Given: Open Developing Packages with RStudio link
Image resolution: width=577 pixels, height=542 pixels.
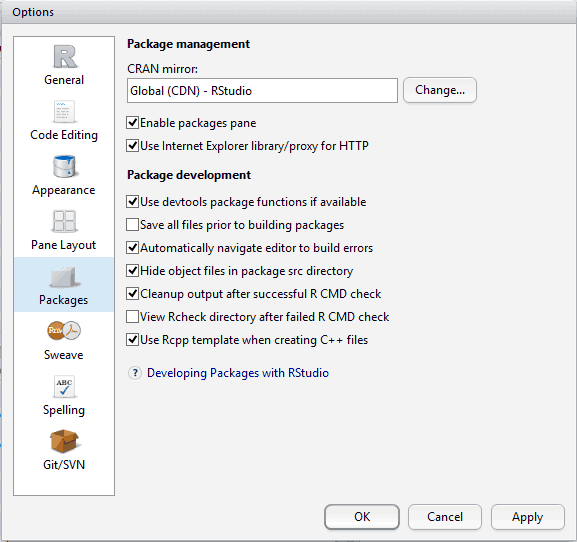Looking at the screenshot, I should point(238,373).
